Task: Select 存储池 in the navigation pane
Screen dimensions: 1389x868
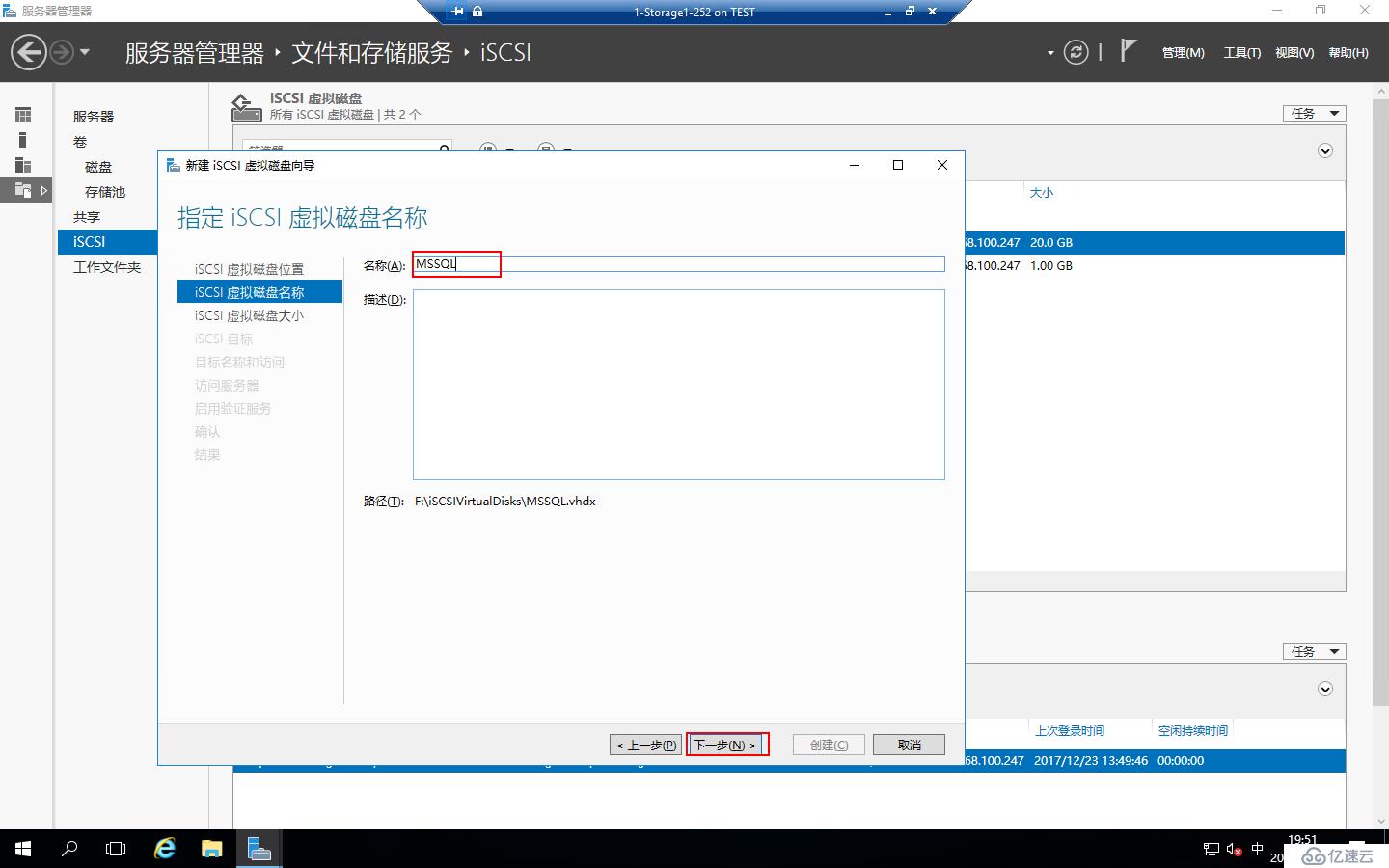Action: coord(105,192)
